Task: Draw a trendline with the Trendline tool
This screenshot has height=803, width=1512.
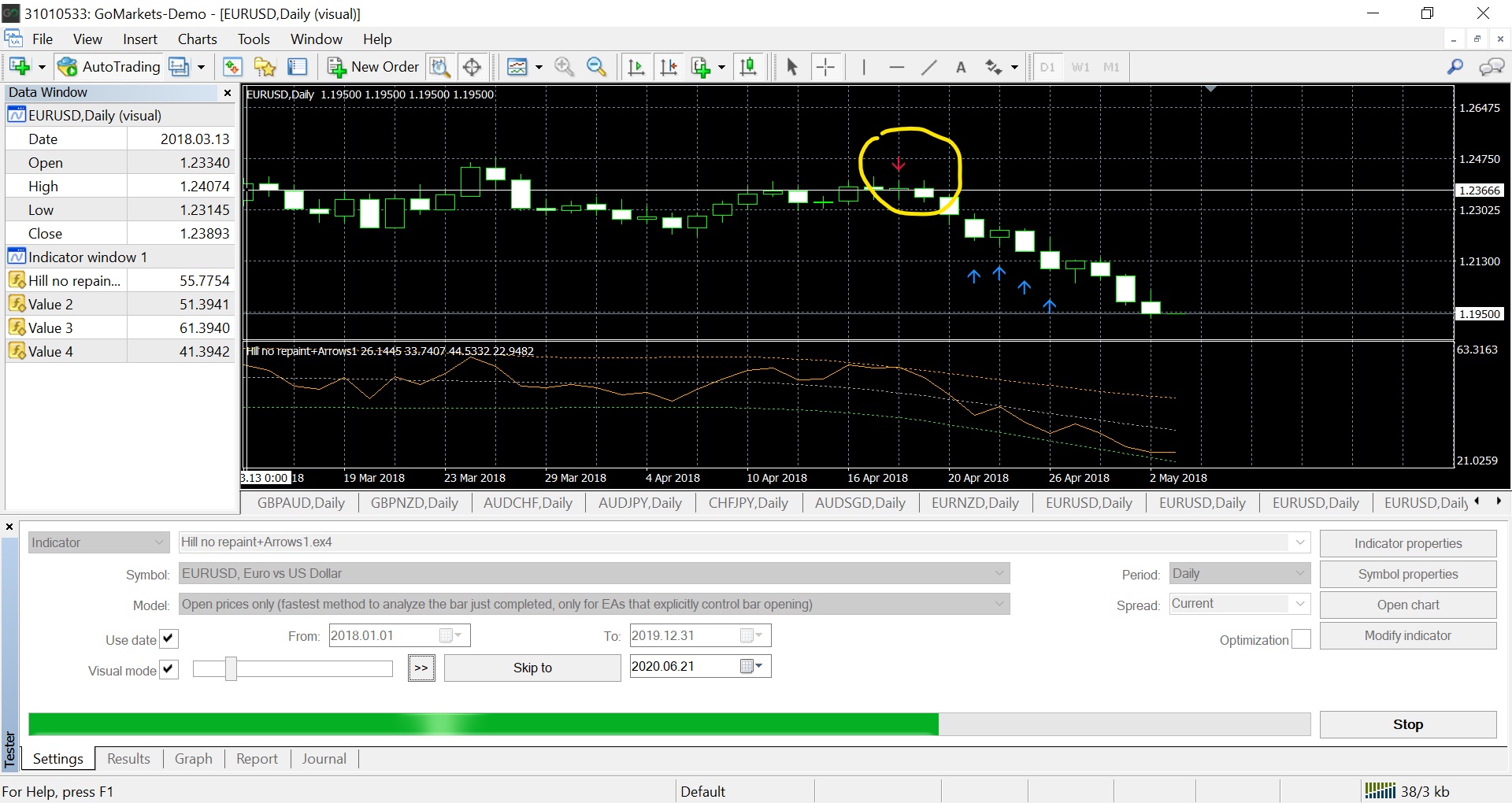Action: 929,67
